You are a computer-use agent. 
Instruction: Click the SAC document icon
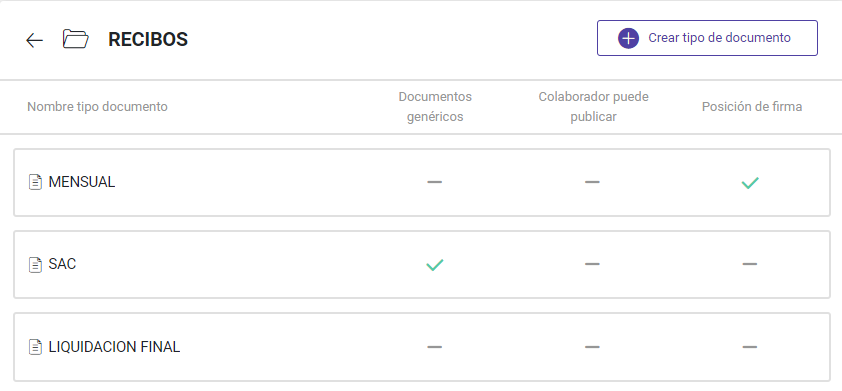click(x=35, y=264)
